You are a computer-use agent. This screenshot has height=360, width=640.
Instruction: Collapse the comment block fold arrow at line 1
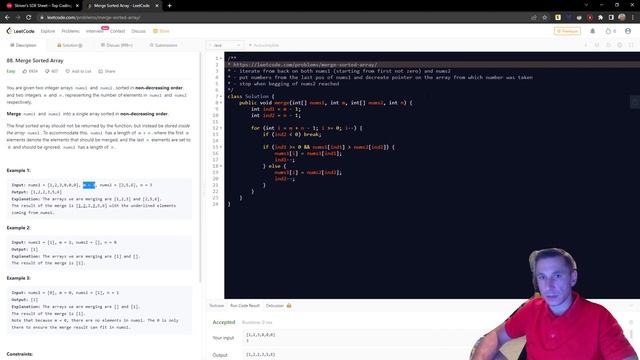[x=221, y=58]
